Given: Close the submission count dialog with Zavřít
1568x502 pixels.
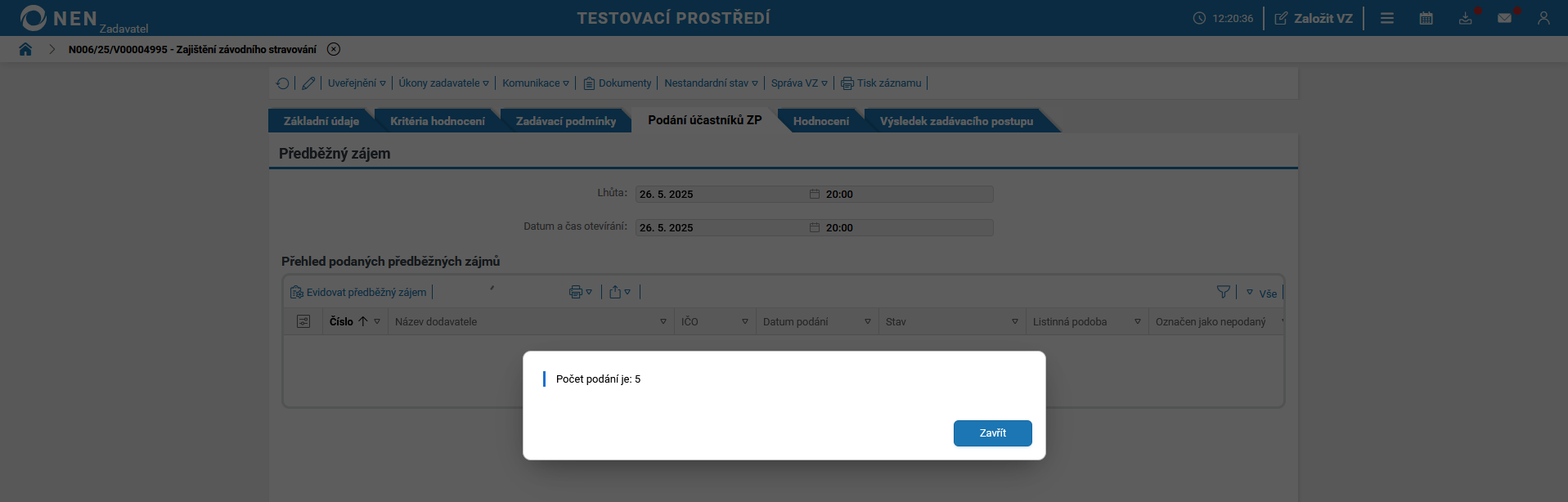Looking at the screenshot, I should tap(992, 433).
